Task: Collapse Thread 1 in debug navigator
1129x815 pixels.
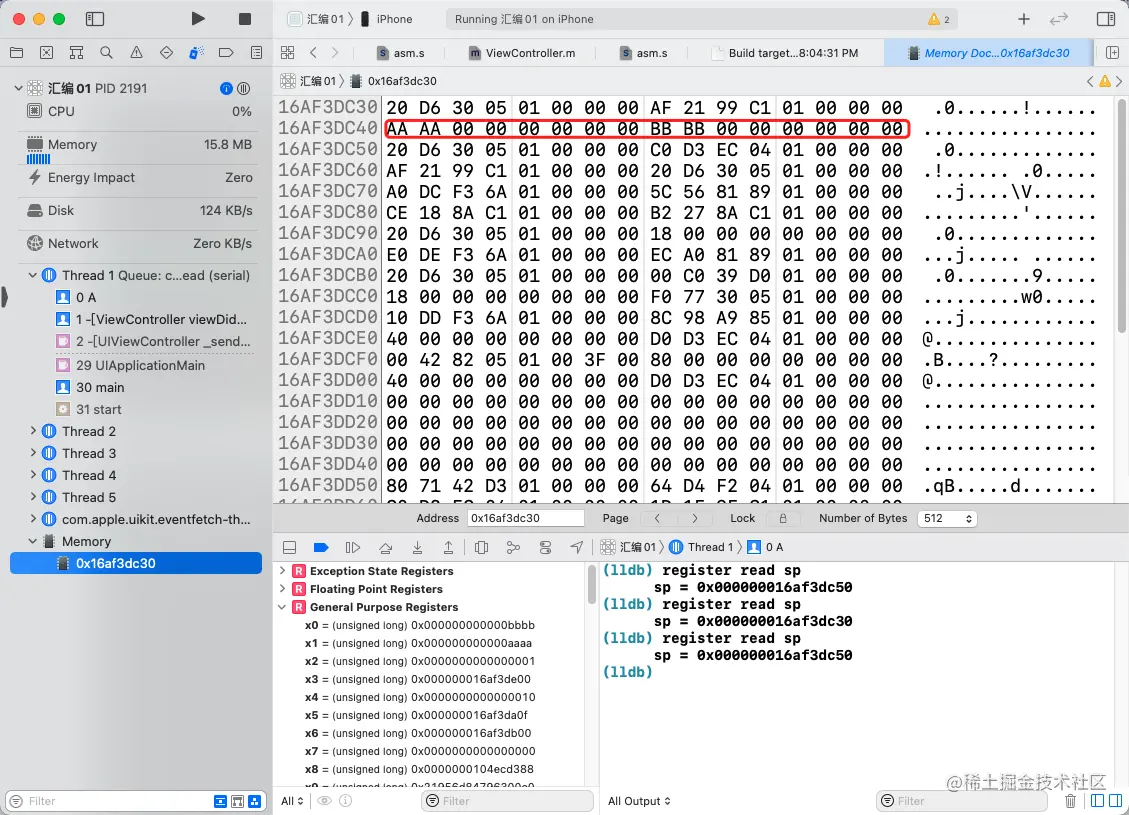Action: click(32, 275)
